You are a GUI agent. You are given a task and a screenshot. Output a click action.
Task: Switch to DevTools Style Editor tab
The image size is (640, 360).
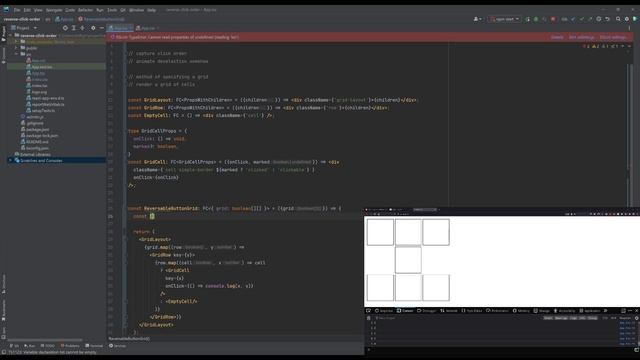[472, 311]
